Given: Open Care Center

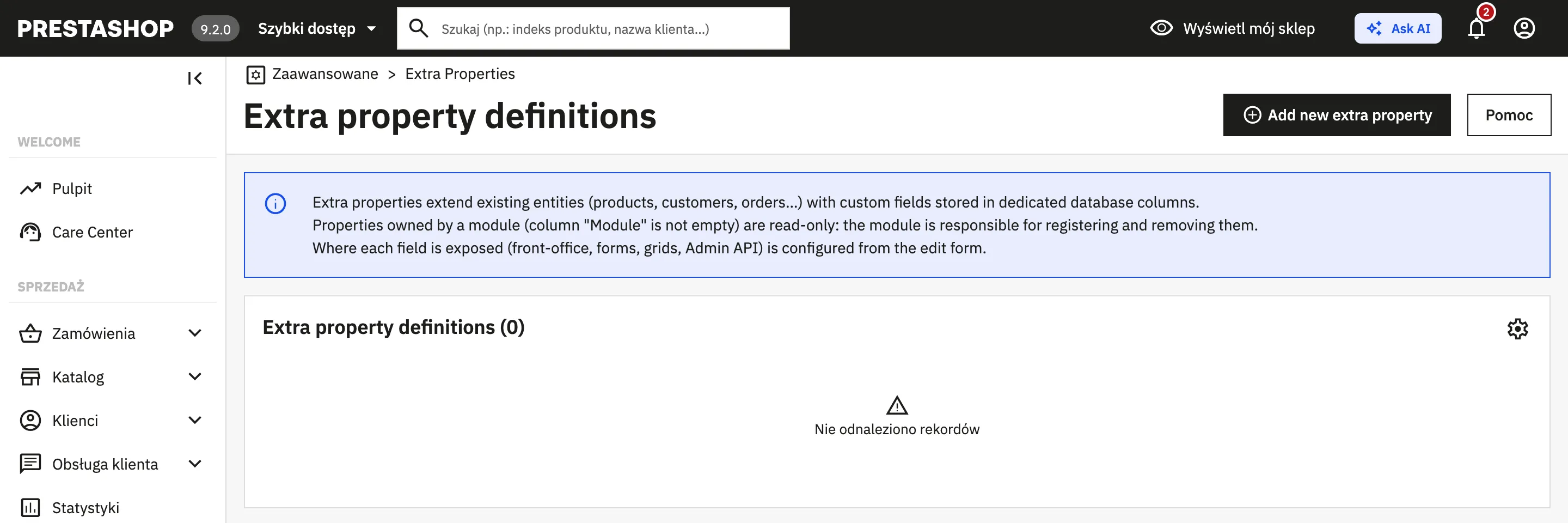Looking at the screenshot, I should 92,232.
